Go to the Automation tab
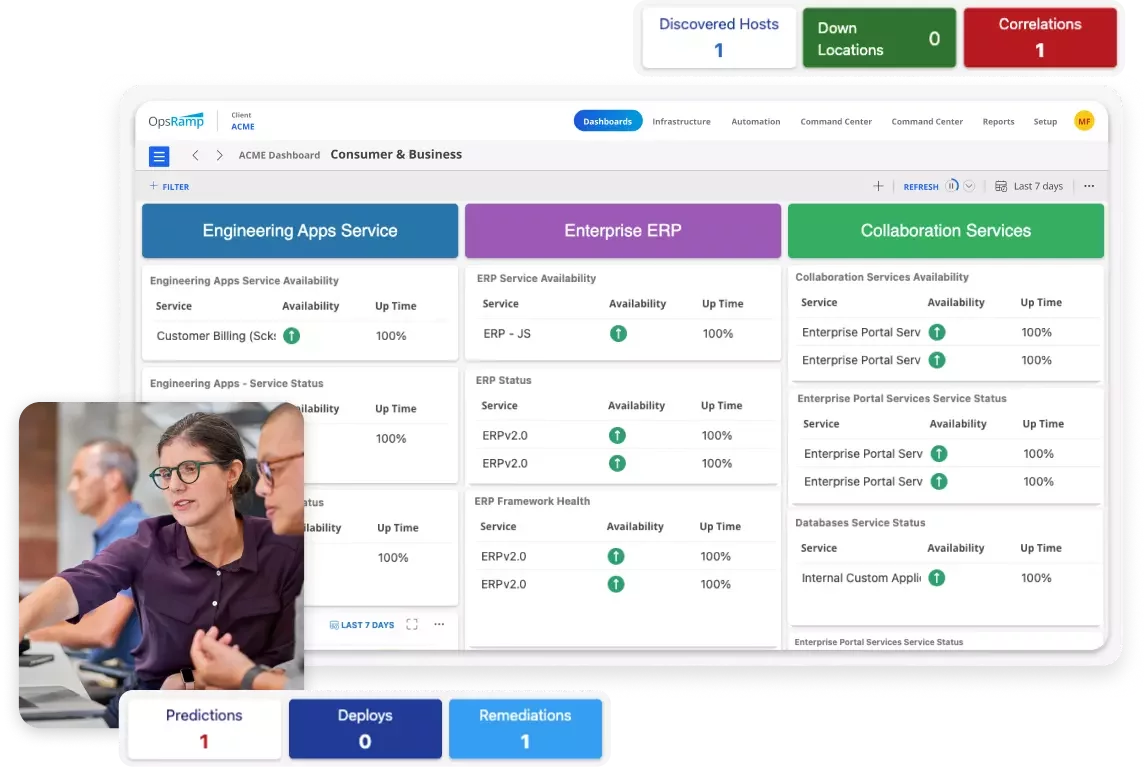The height and width of the screenshot is (767, 1144). (755, 121)
